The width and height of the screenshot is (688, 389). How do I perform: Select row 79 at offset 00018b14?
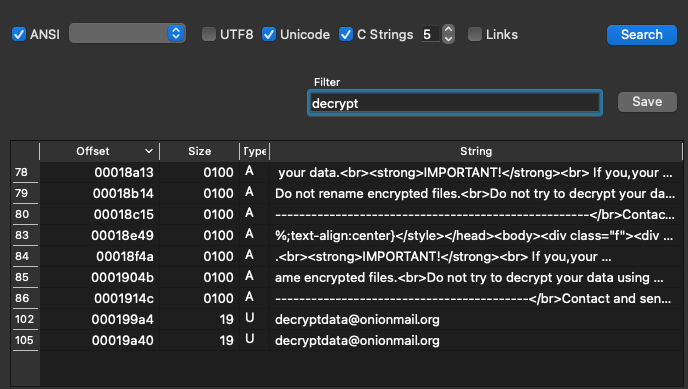[347, 193]
